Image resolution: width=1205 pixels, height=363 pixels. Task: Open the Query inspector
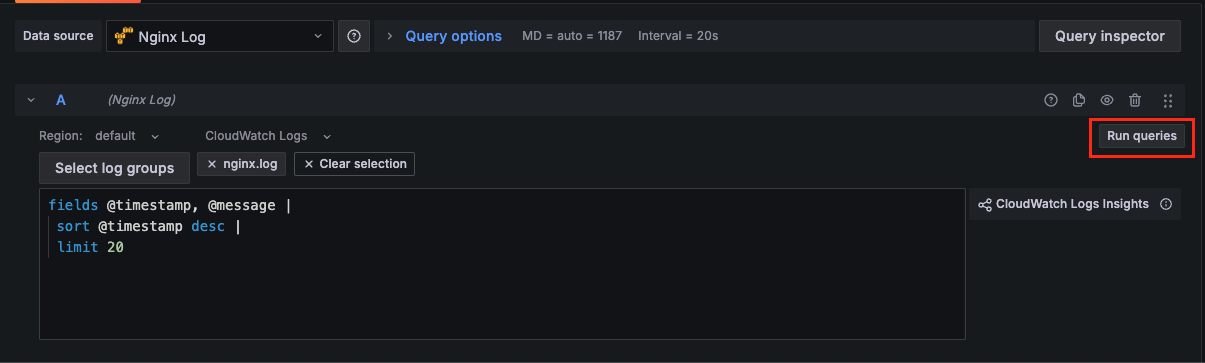(x=1110, y=36)
